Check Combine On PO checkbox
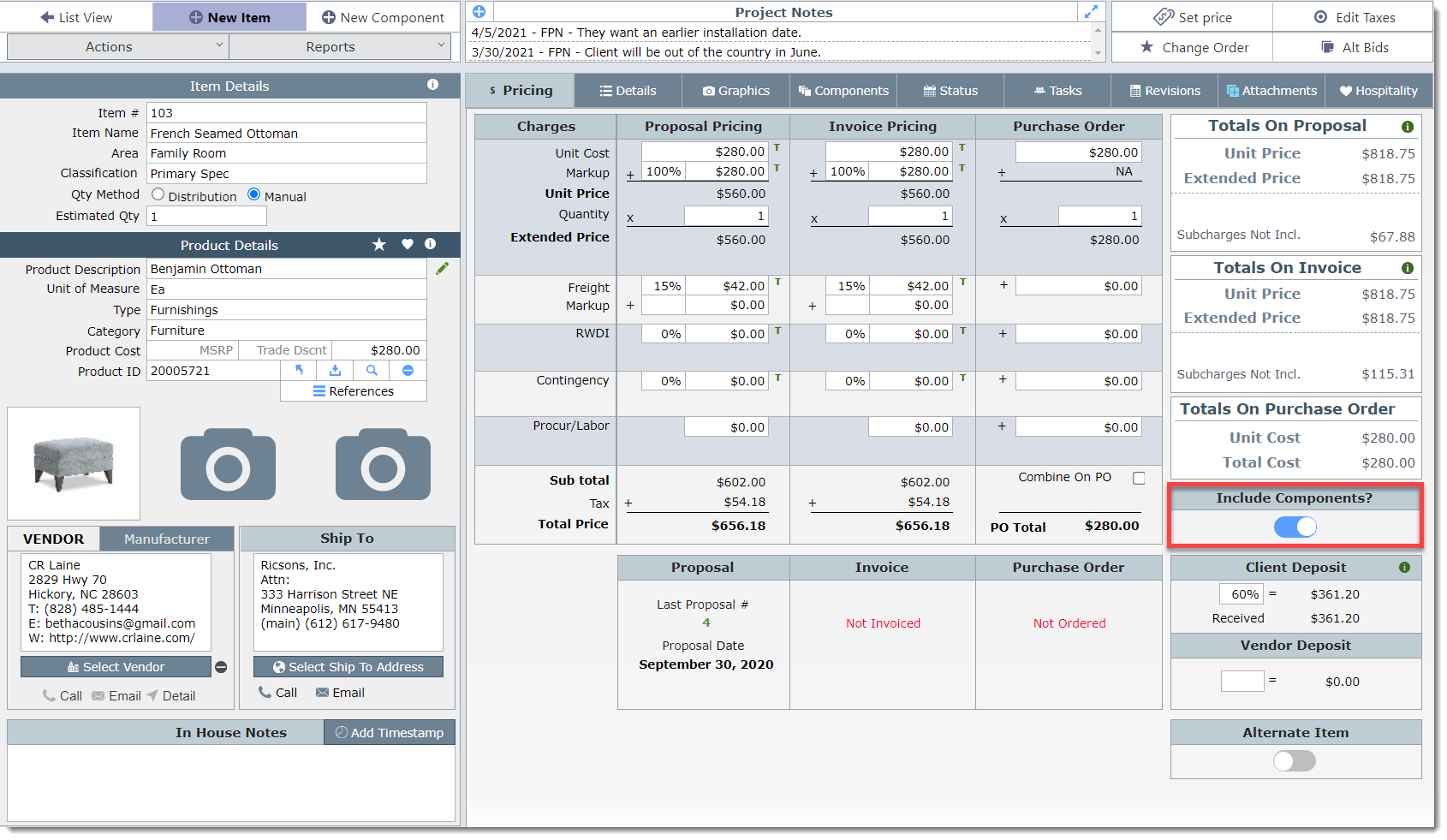This screenshot has height=840, width=1447. 1139,479
